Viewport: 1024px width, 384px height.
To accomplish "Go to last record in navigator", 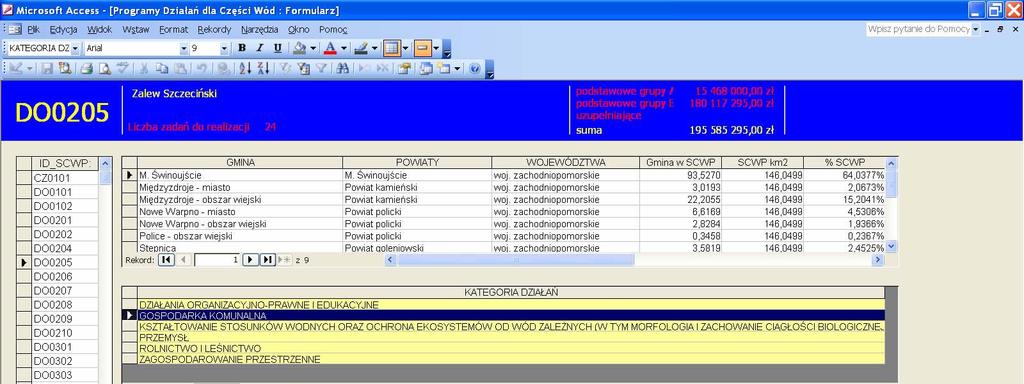I will pos(267,259).
